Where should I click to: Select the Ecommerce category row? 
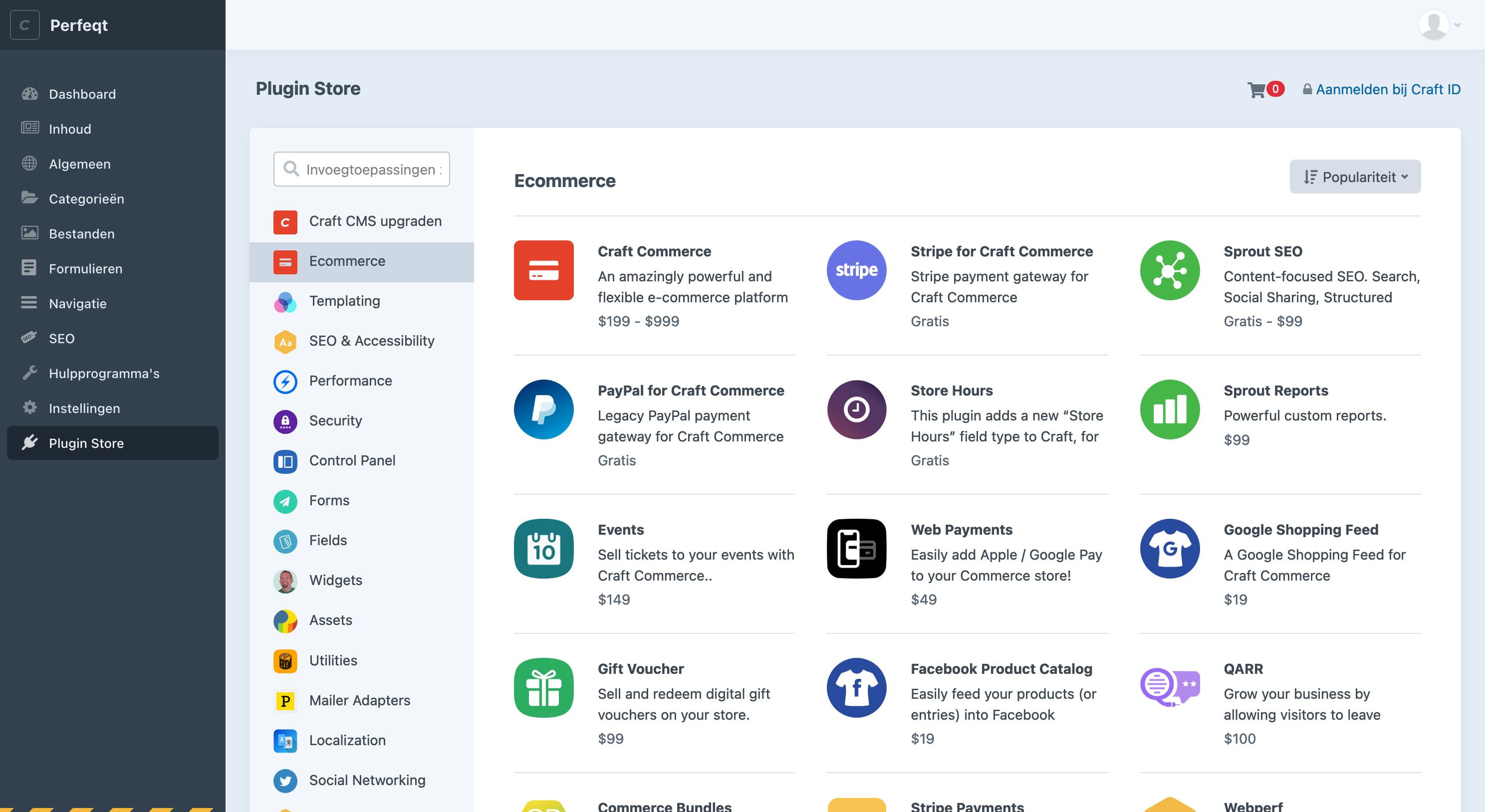361,262
